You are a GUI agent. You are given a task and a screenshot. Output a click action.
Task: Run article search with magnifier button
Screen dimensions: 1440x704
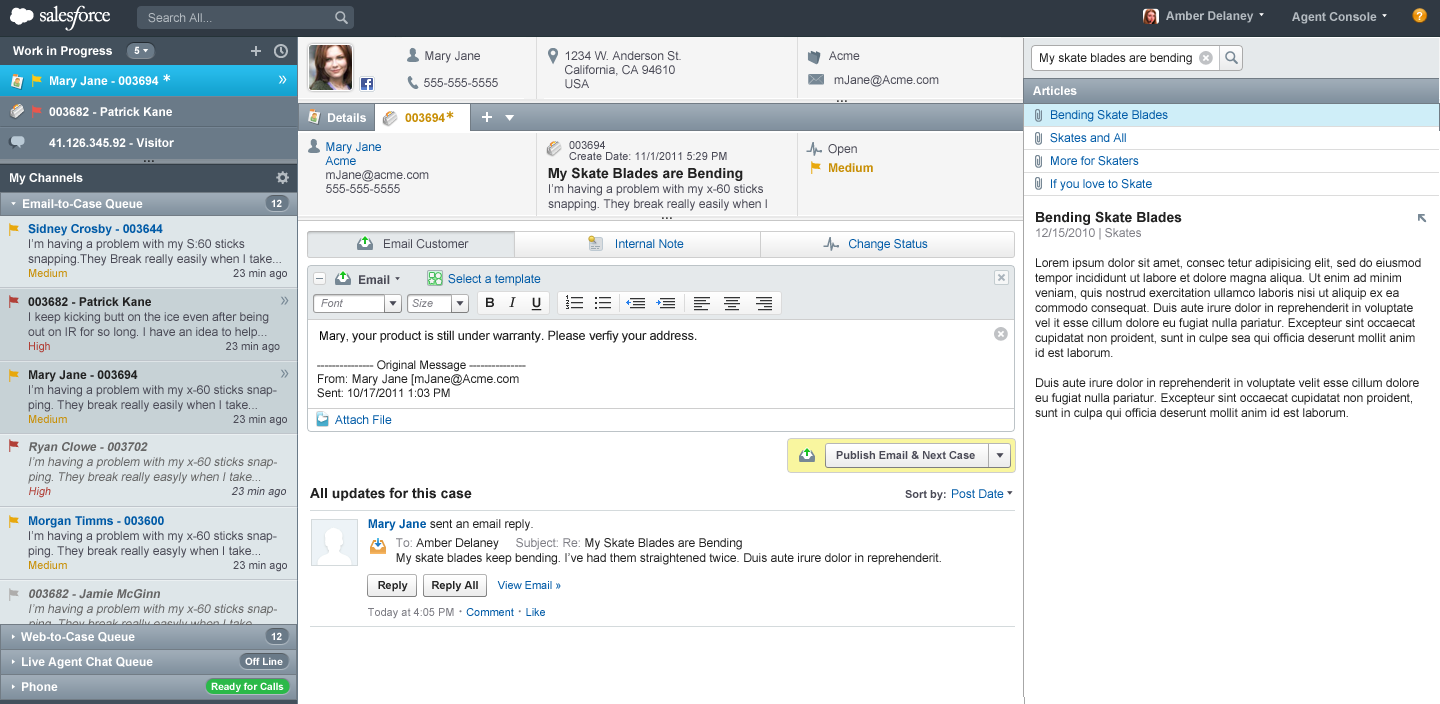1232,58
